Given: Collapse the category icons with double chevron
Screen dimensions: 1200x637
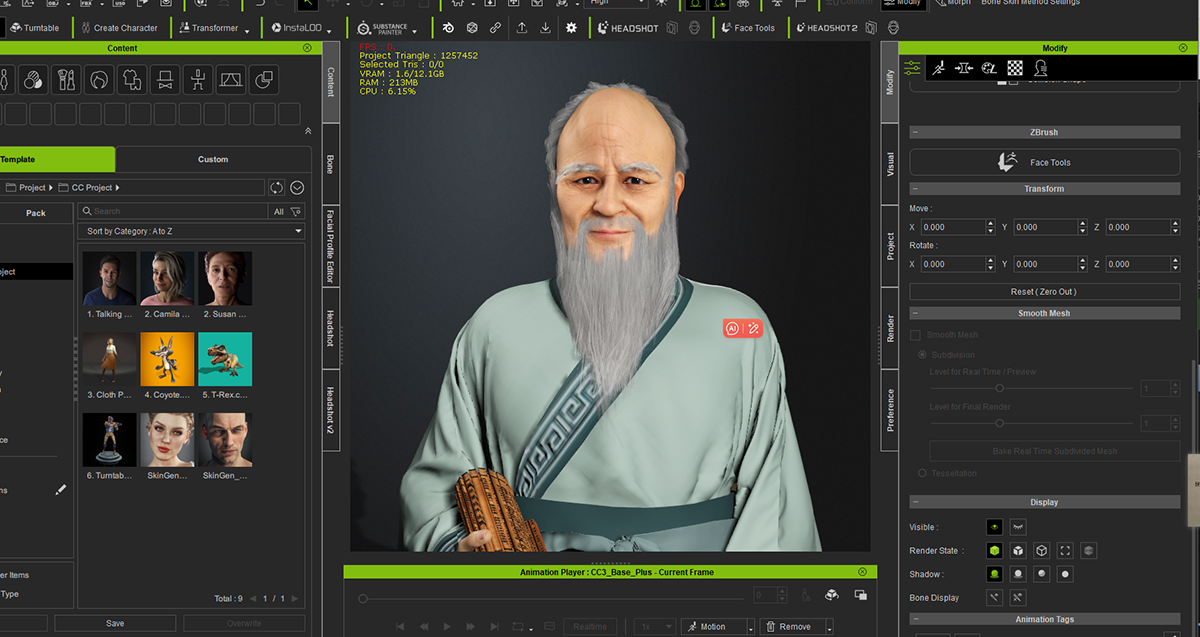Looking at the screenshot, I should (308, 131).
